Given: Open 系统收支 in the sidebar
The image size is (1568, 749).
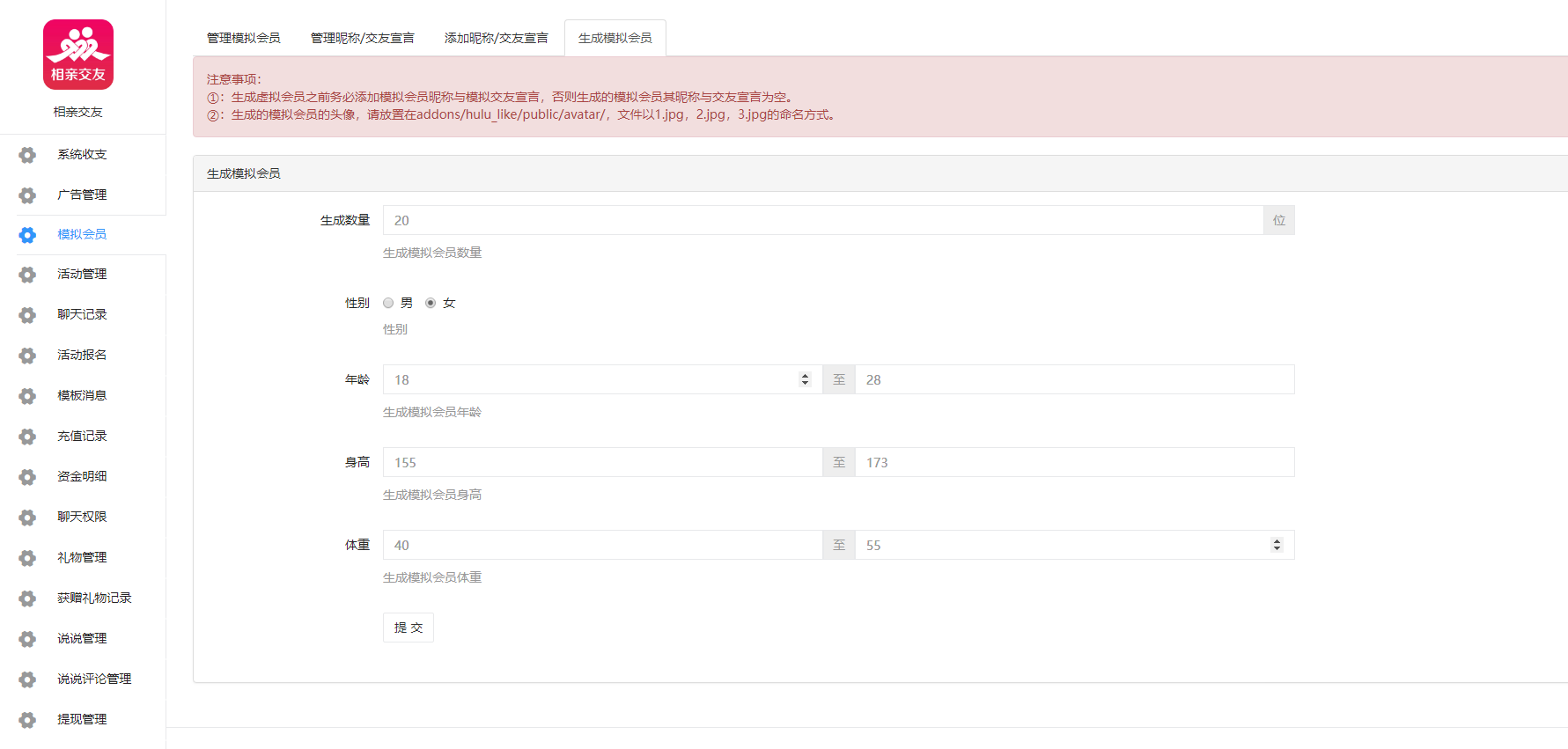Looking at the screenshot, I should point(83,155).
